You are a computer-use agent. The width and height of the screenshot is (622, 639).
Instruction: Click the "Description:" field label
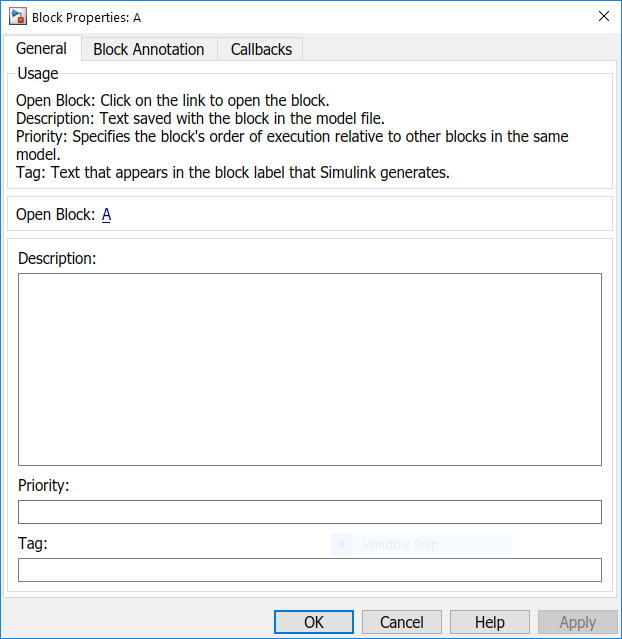pyautogui.click(x=57, y=258)
